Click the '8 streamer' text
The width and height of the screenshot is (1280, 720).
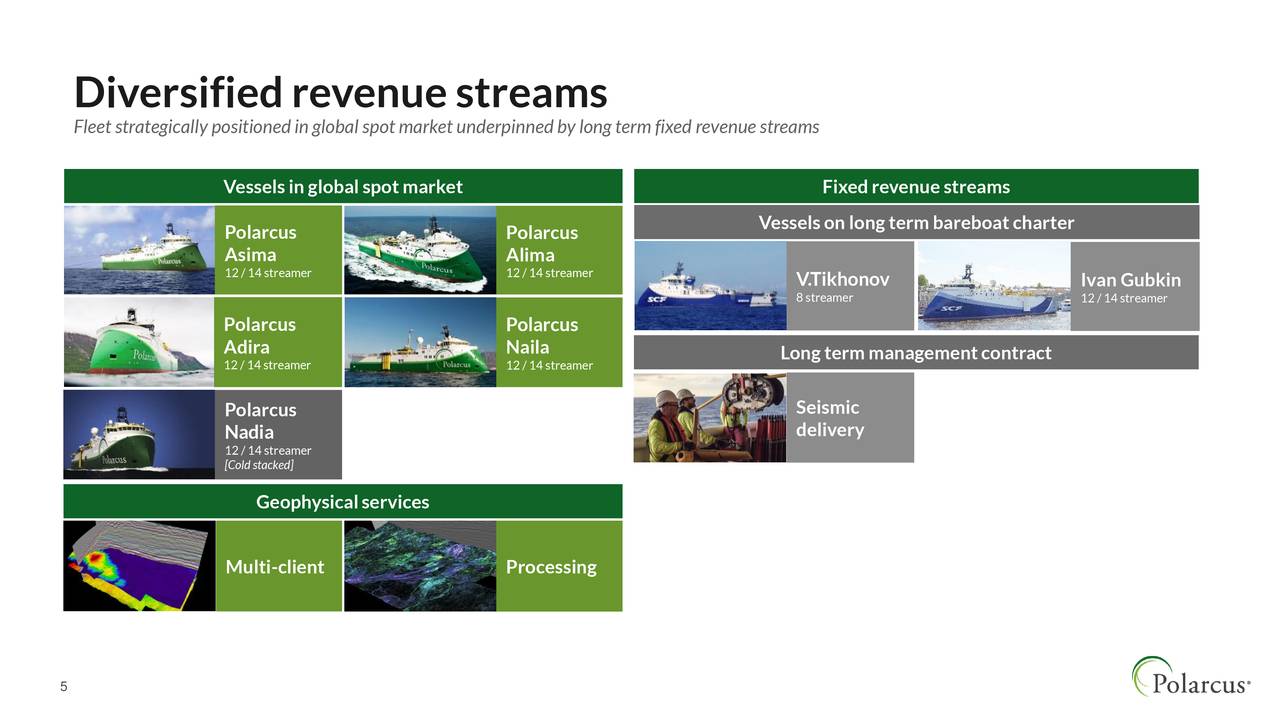[x=824, y=298]
